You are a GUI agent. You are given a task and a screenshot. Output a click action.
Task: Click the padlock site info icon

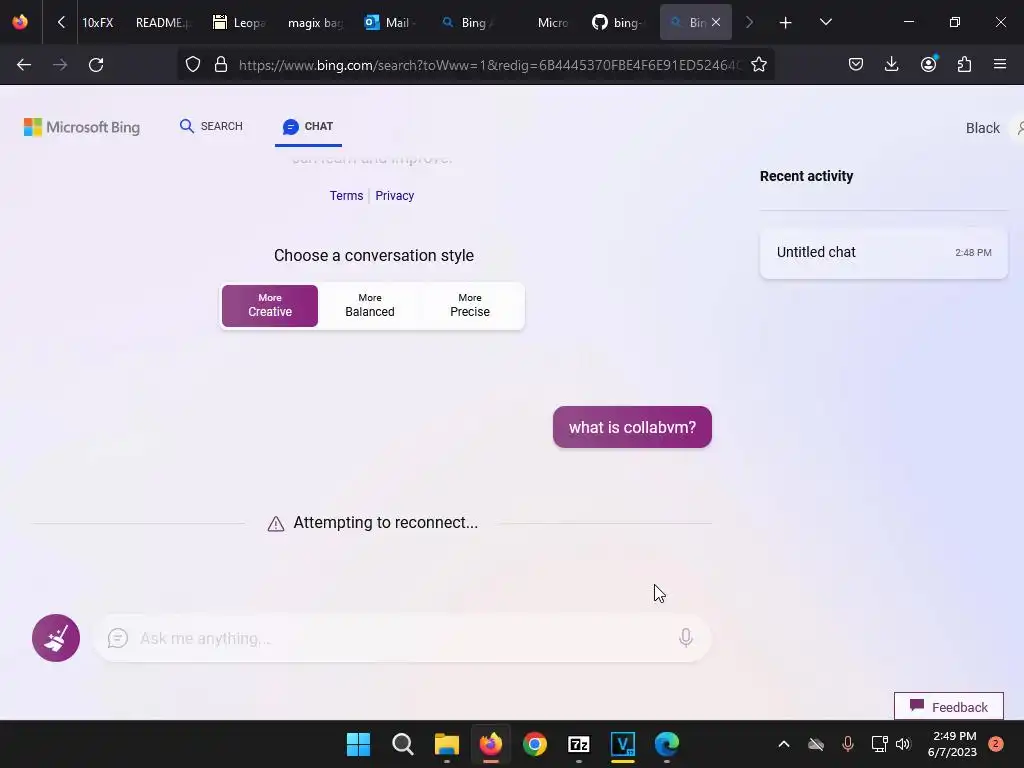pos(221,65)
